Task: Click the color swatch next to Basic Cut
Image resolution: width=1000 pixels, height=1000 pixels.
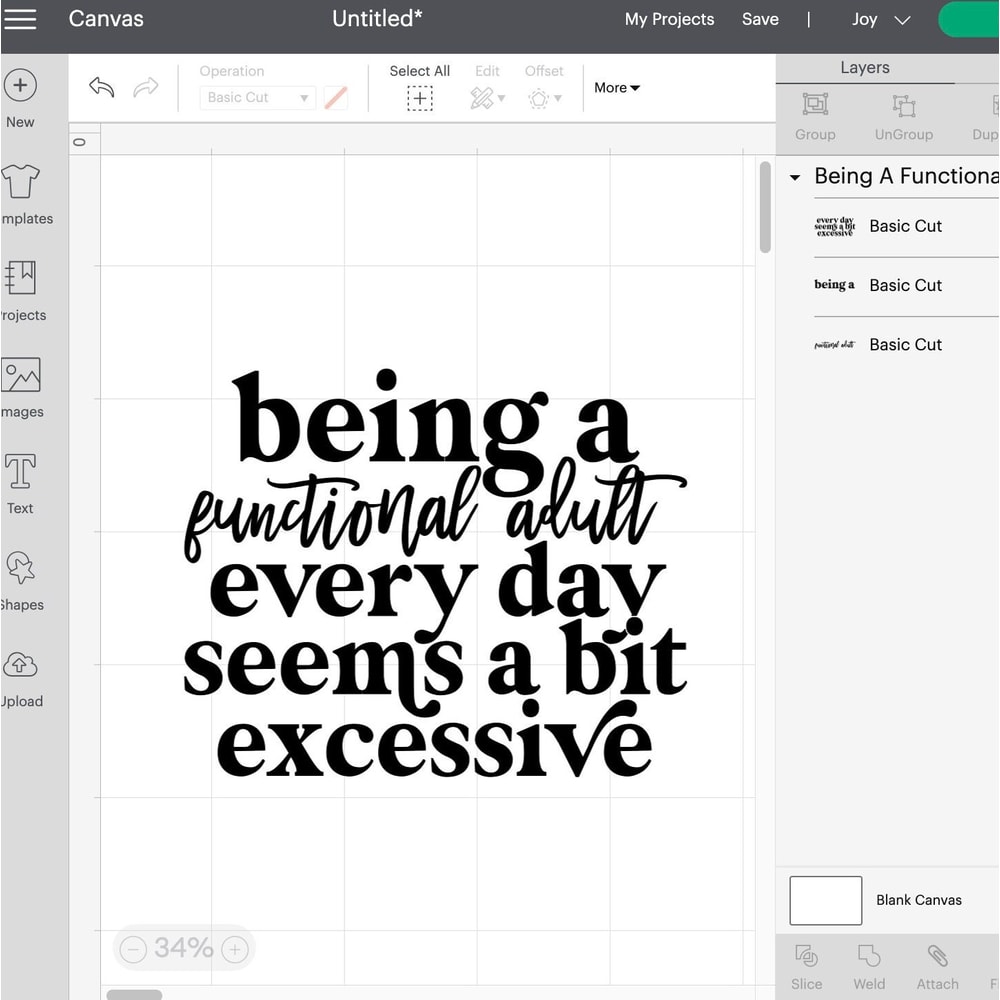Action: point(335,97)
